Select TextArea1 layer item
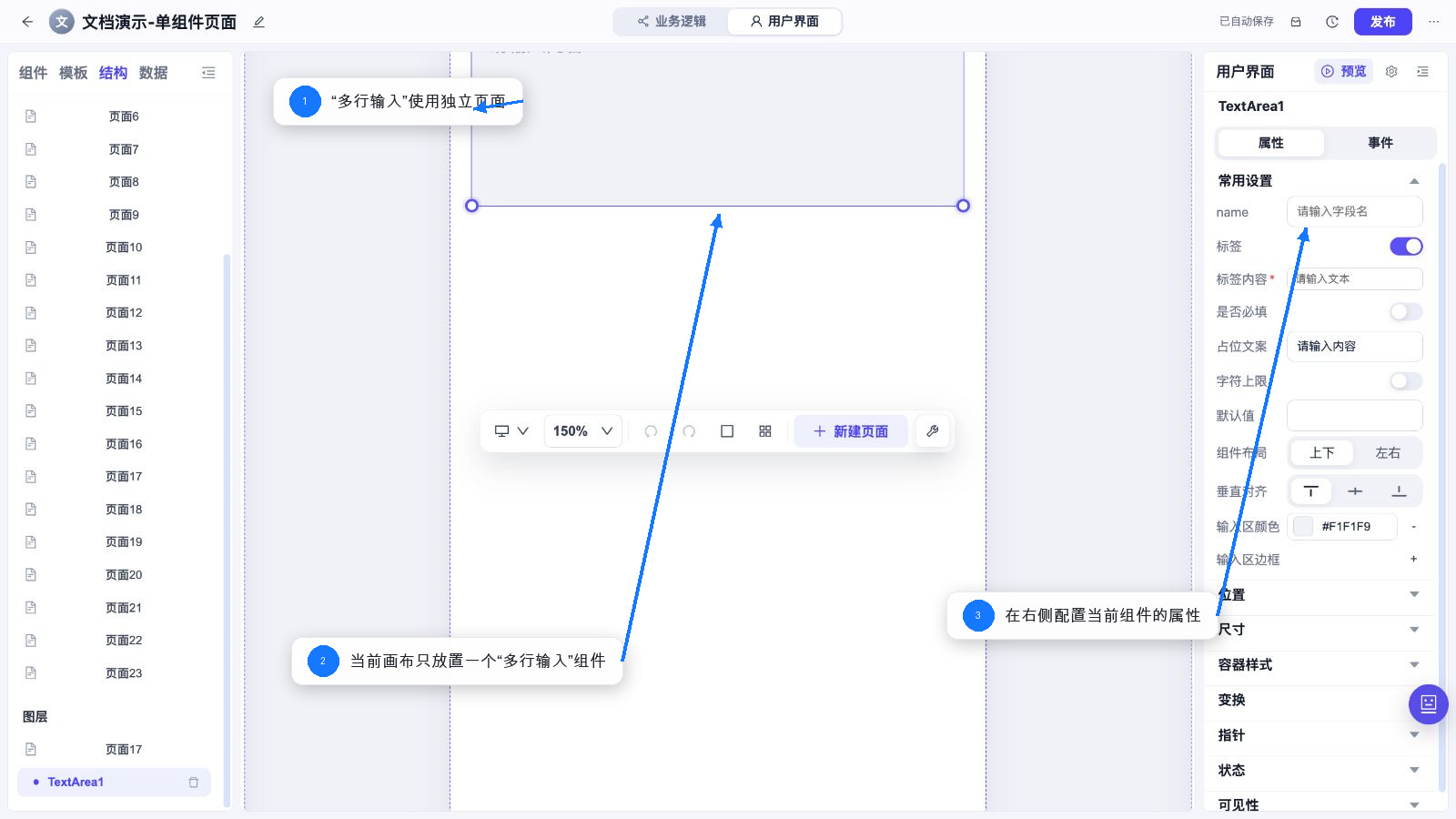The width and height of the screenshot is (1456, 819). click(114, 783)
